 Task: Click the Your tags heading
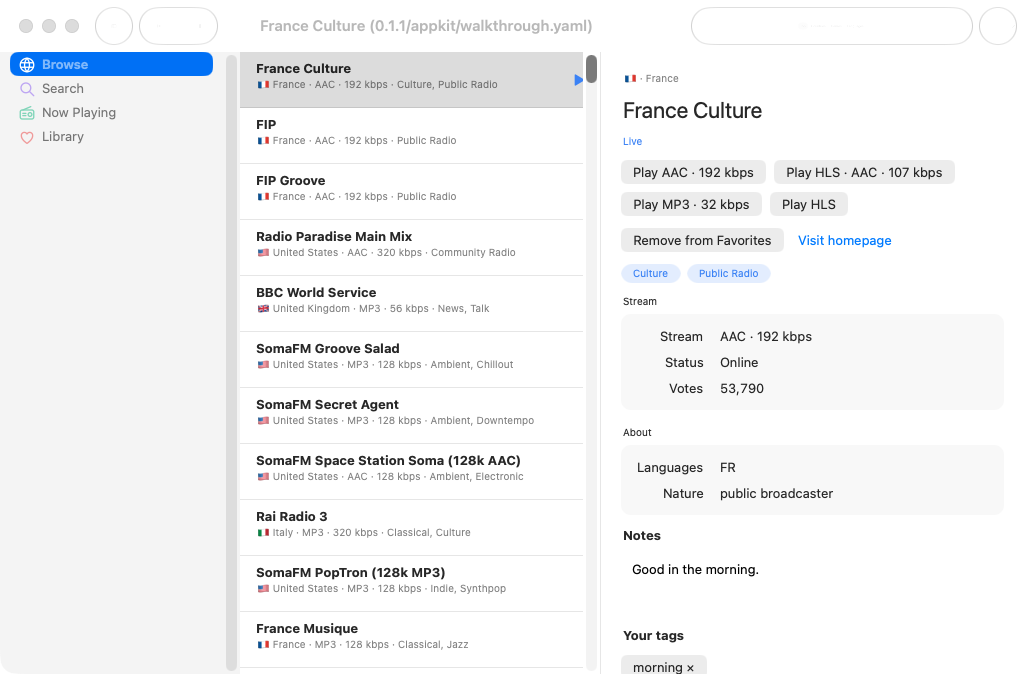(x=653, y=635)
